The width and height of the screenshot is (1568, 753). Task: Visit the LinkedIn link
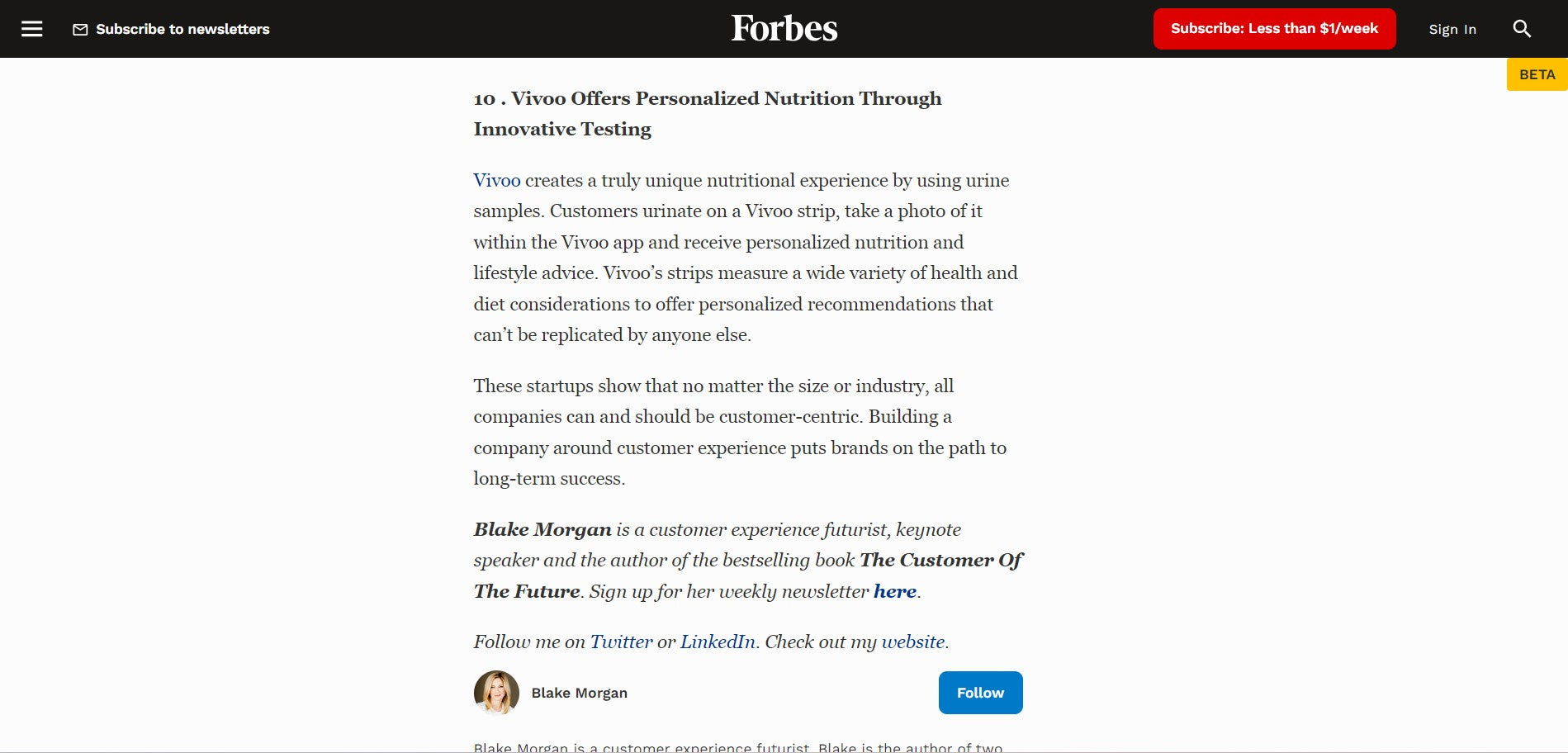point(718,642)
